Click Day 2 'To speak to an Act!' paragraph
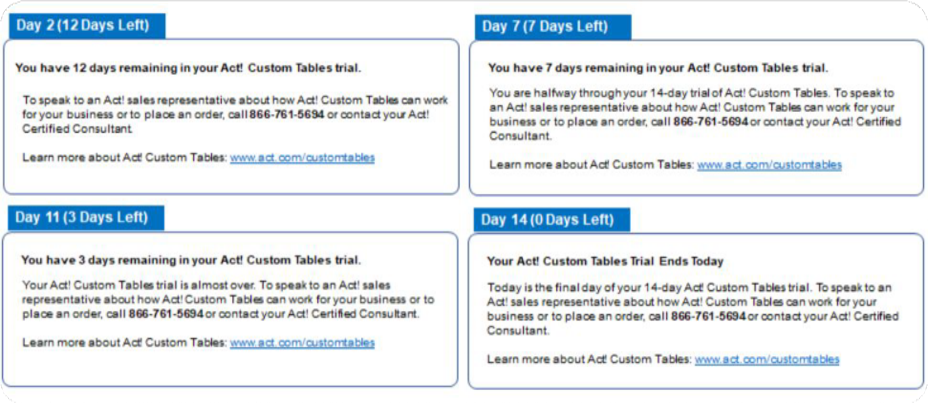 click(x=235, y=114)
